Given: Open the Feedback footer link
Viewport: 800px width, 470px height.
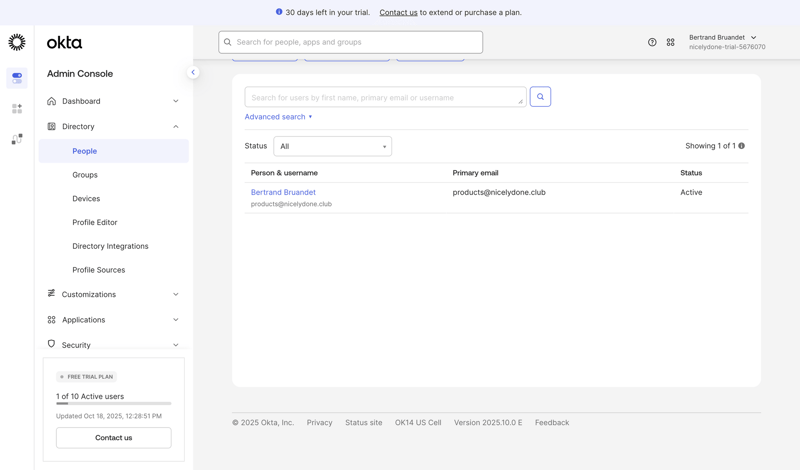Looking at the screenshot, I should pos(552,423).
